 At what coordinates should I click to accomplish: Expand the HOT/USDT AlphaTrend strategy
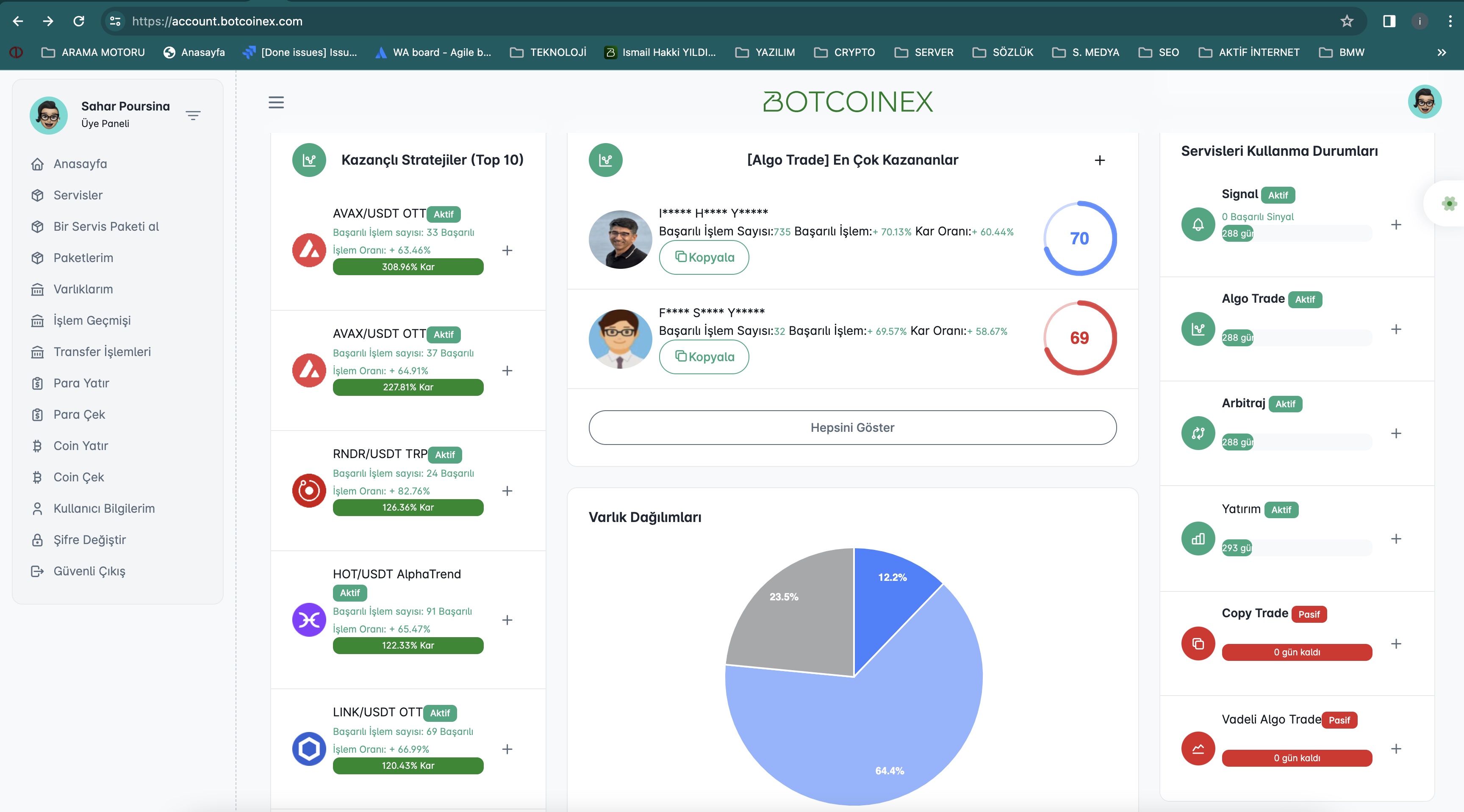[507, 618]
